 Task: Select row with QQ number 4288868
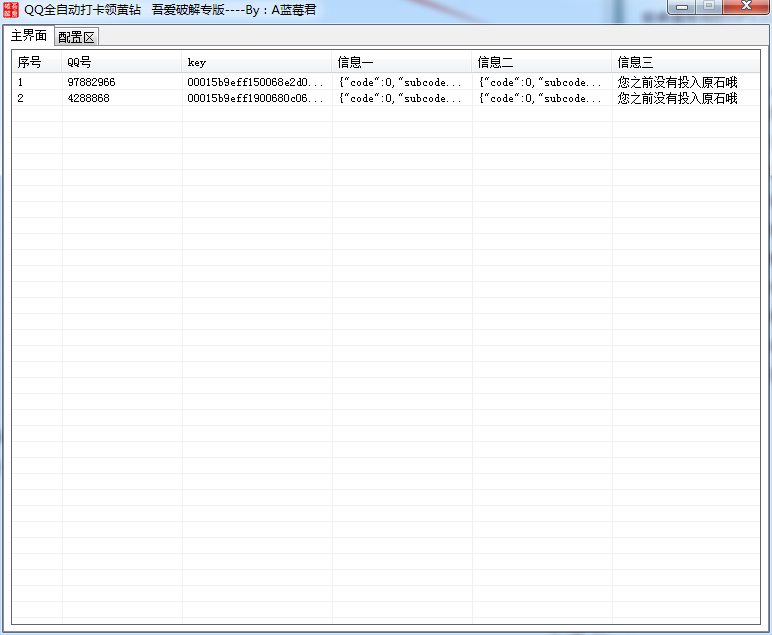(x=88, y=98)
